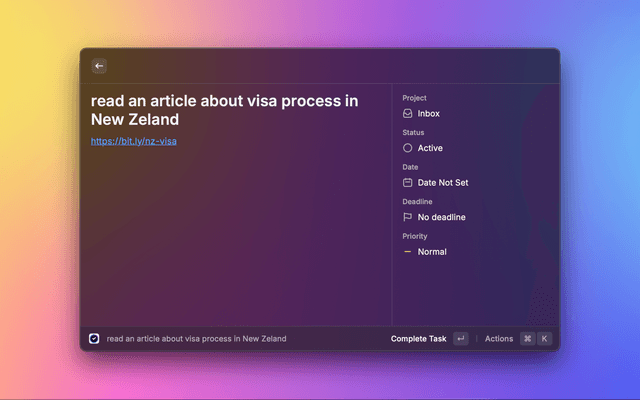This screenshot has width=640, height=400.
Task: Change the Normal priority value
Action: click(432, 252)
